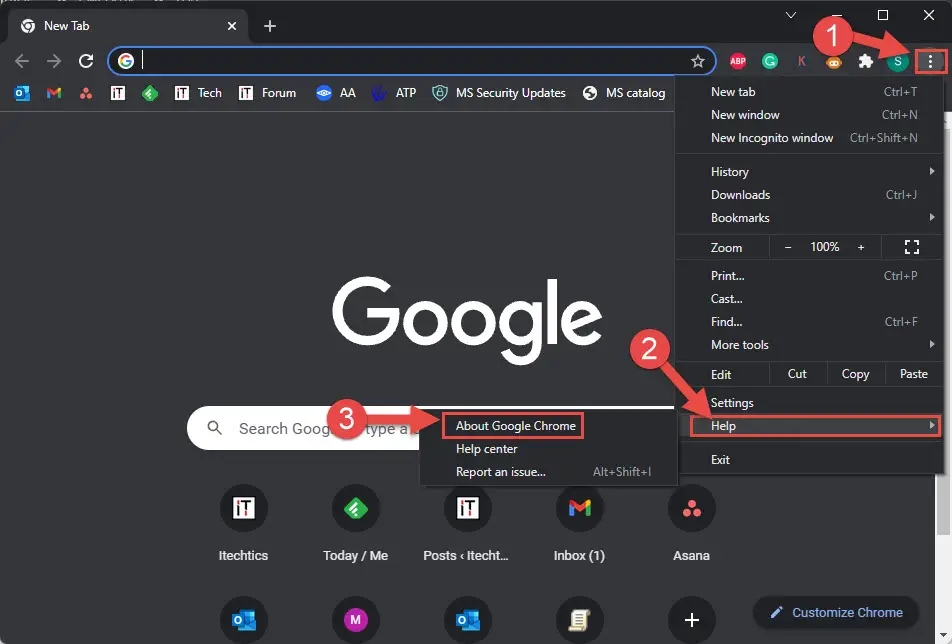This screenshot has width=952, height=644.
Task: Click Paste in the Edit row
Action: 913,374
